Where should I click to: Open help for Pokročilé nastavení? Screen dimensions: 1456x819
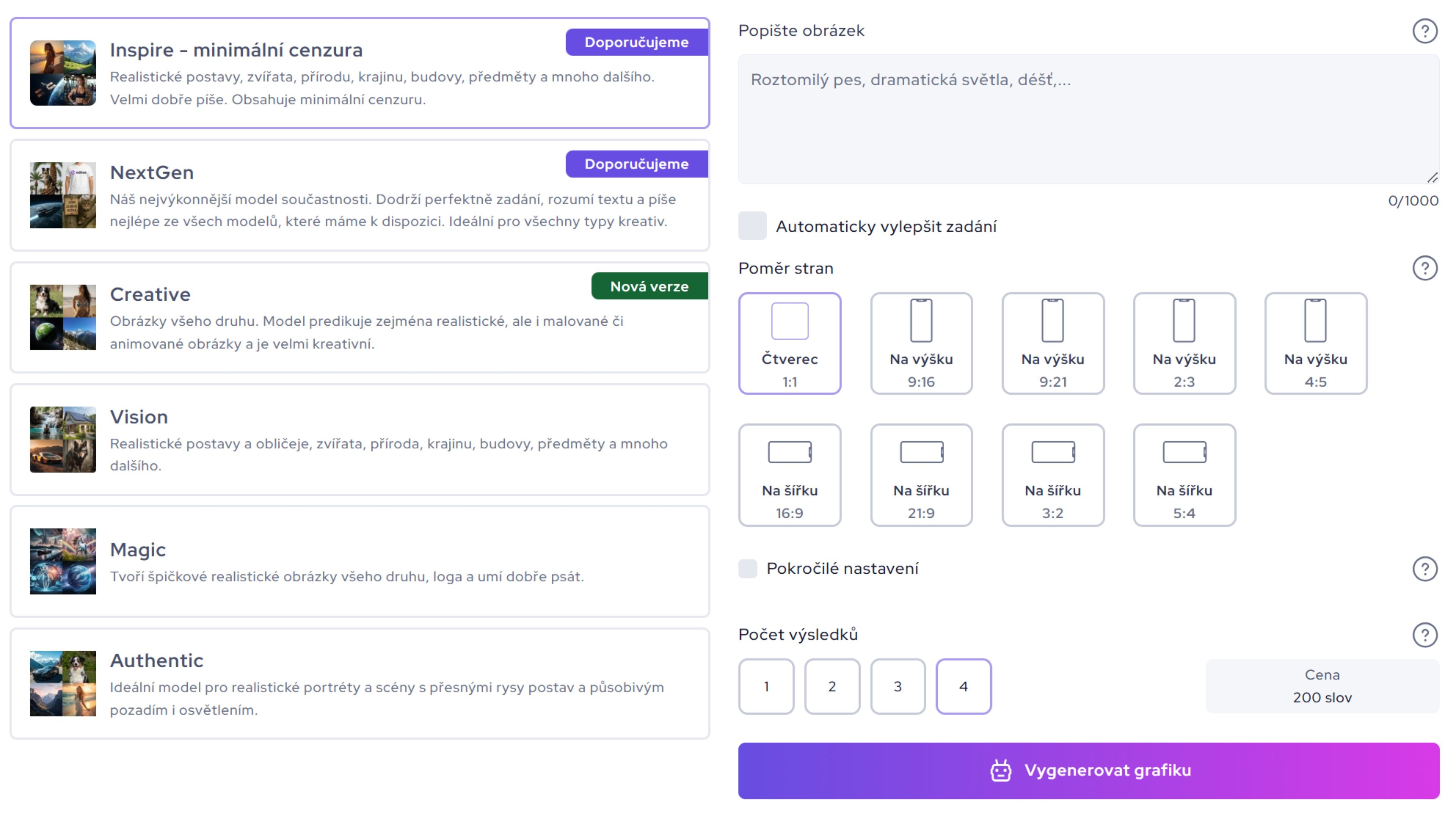(x=1425, y=569)
